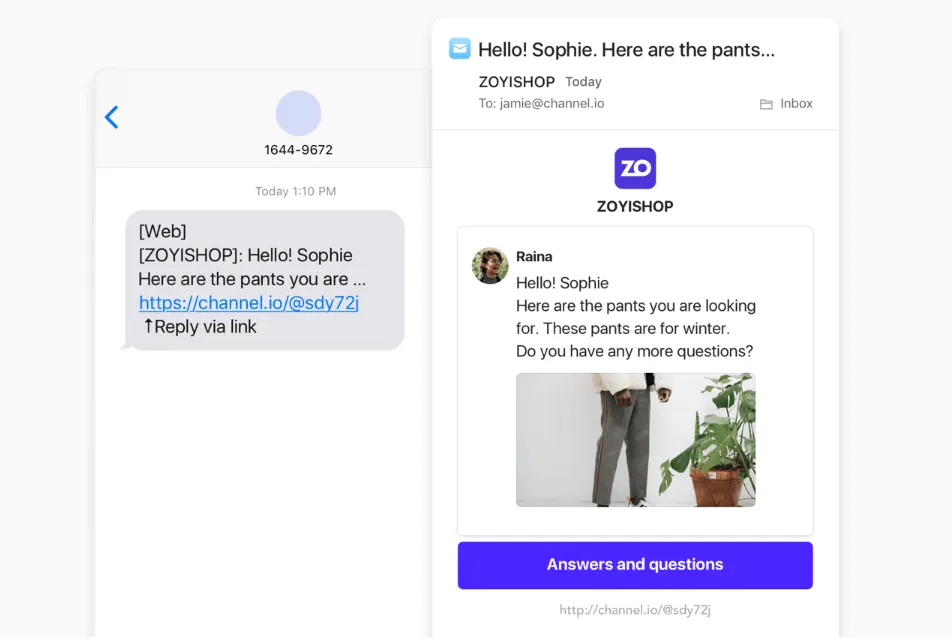Click the email subject Hello! Sophie line

pos(627,50)
